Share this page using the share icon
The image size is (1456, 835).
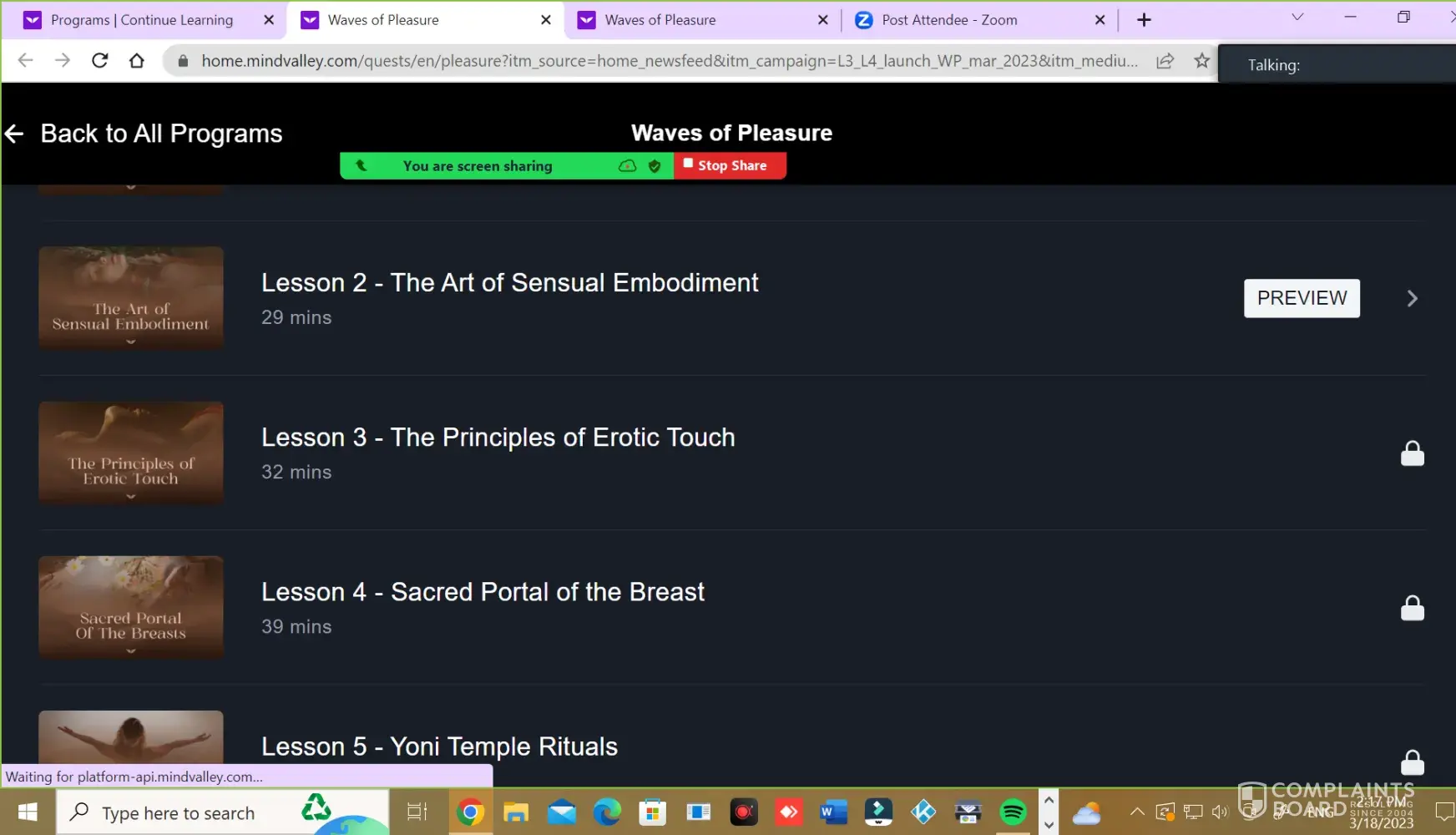(x=1165, y=60)
